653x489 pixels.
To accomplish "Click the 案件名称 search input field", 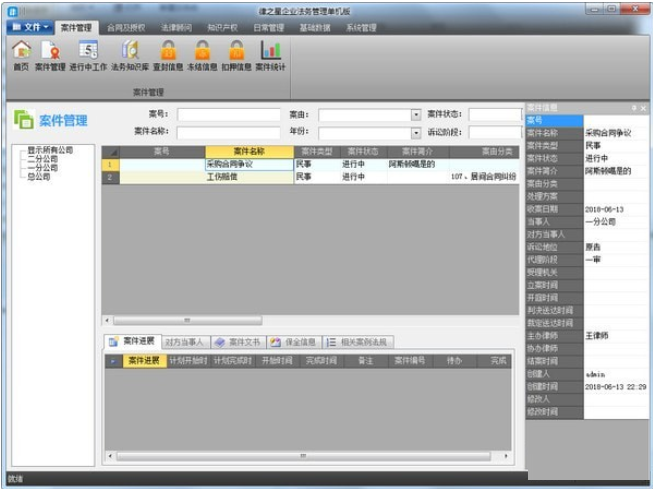I will (229, 132).
